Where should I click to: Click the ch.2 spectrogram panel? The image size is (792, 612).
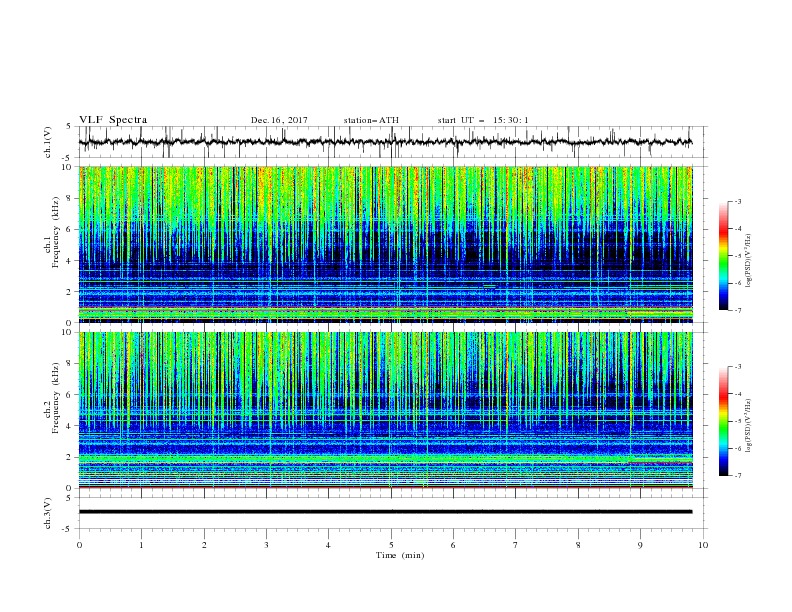(x=386, y=410)
